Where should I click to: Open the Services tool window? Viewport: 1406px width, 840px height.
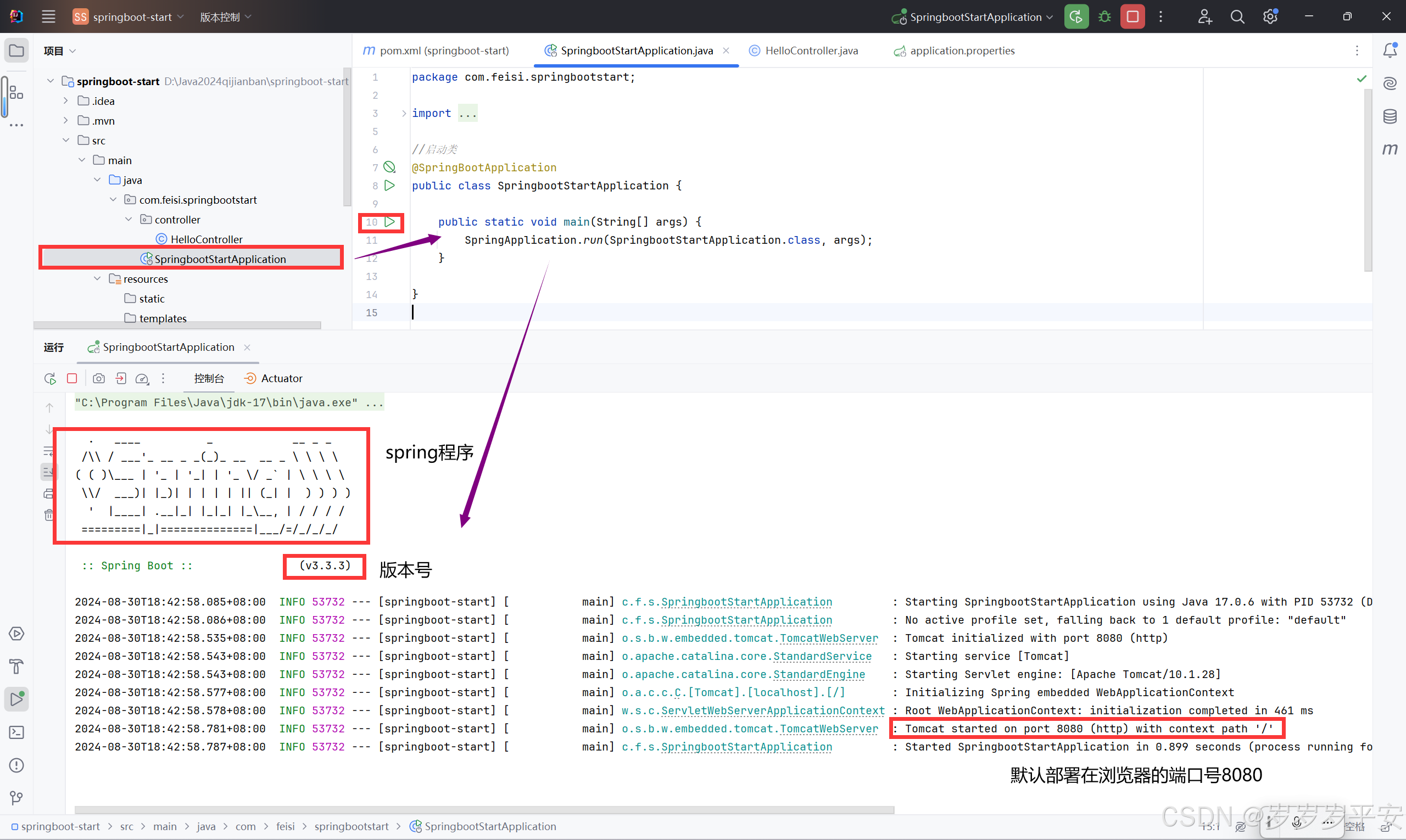click(x=16, y=634)
